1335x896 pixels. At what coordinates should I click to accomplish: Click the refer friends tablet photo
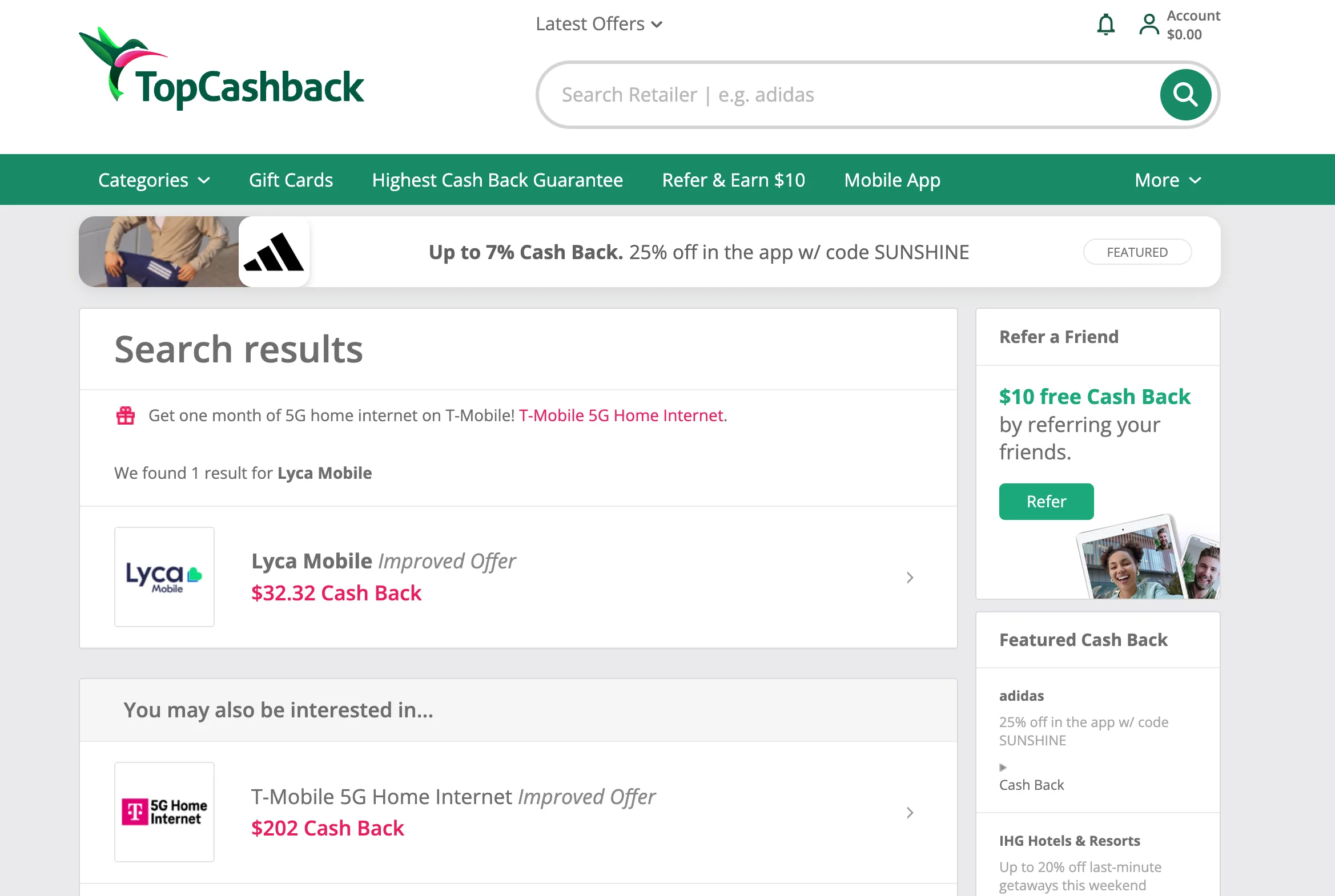coord(1148,558)
